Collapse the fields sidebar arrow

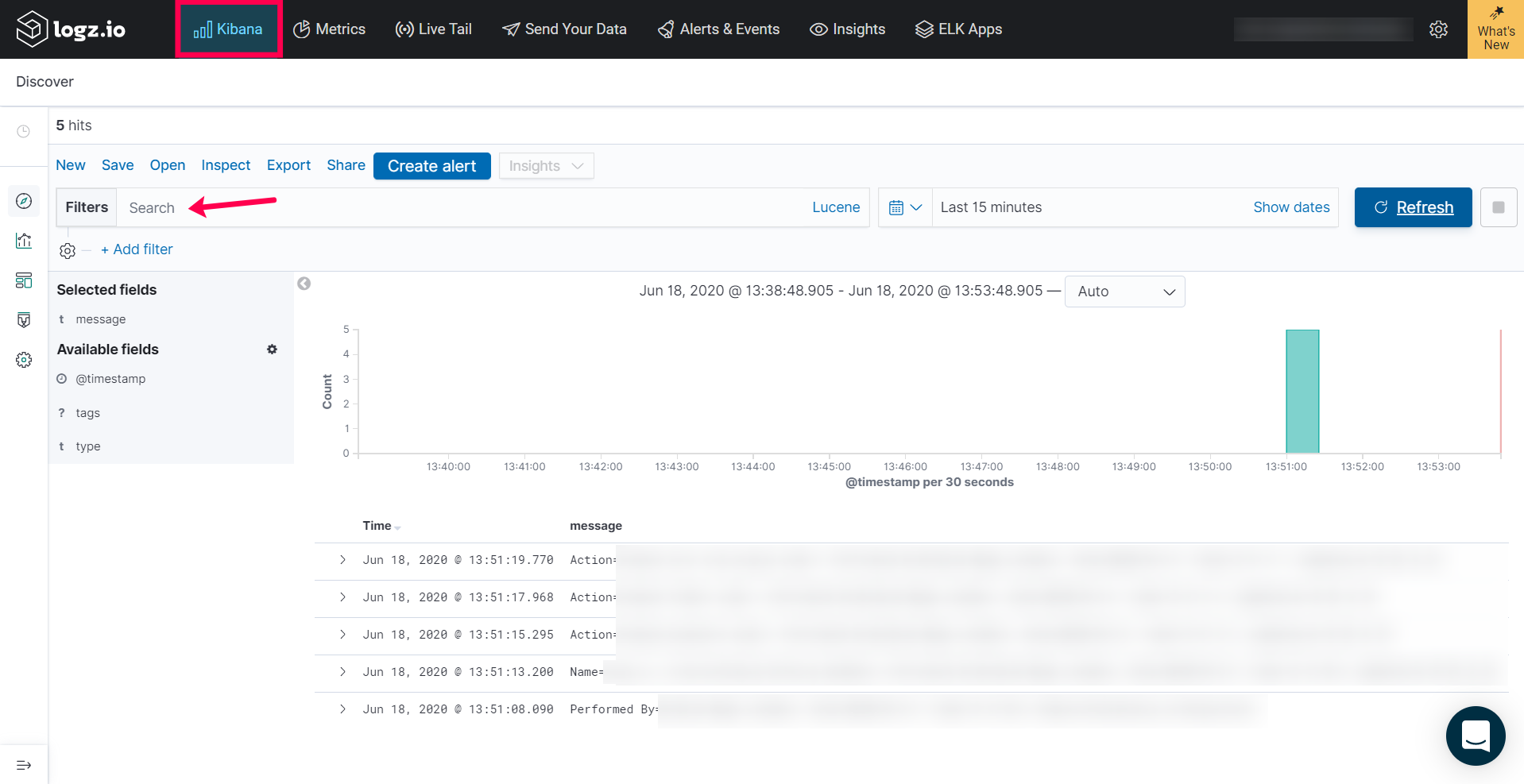tap(304, 284)
